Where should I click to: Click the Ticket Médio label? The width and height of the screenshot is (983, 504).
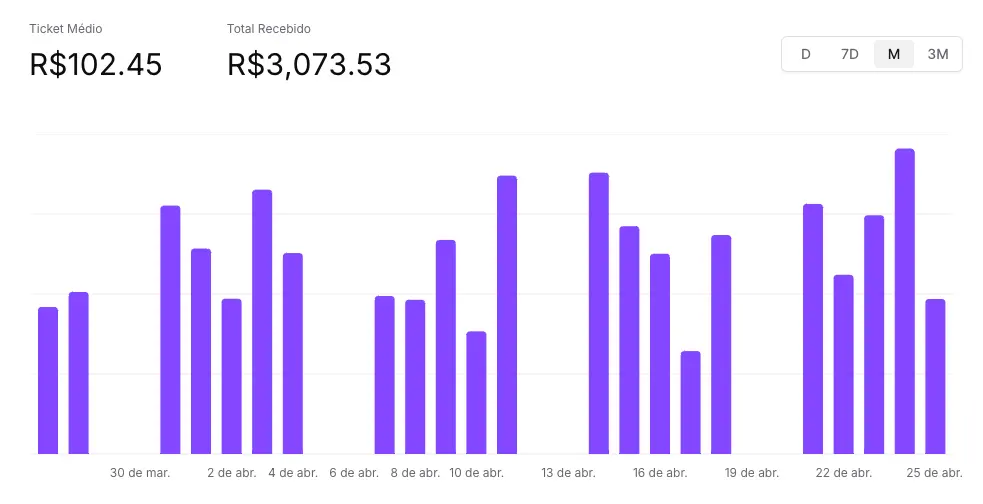coord(66,29)
